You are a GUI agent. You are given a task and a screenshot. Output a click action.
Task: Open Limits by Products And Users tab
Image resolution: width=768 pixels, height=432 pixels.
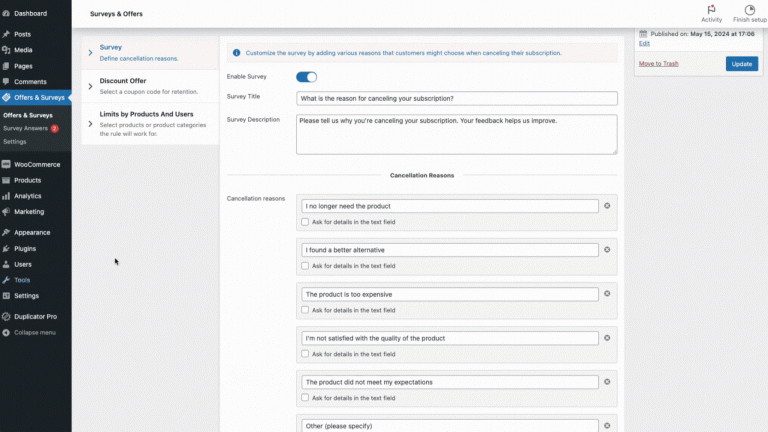click(150, 123)
